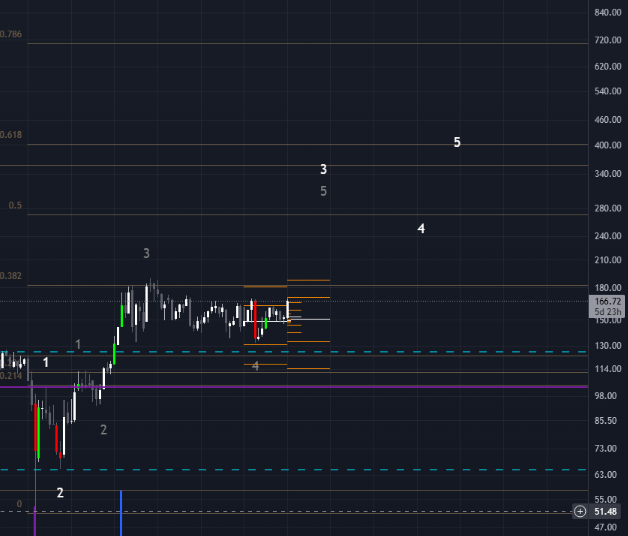Click the current price label 166.72
The height and width of the screenshot is (536, 628).
pyautogui.click(x=608, y=301)
